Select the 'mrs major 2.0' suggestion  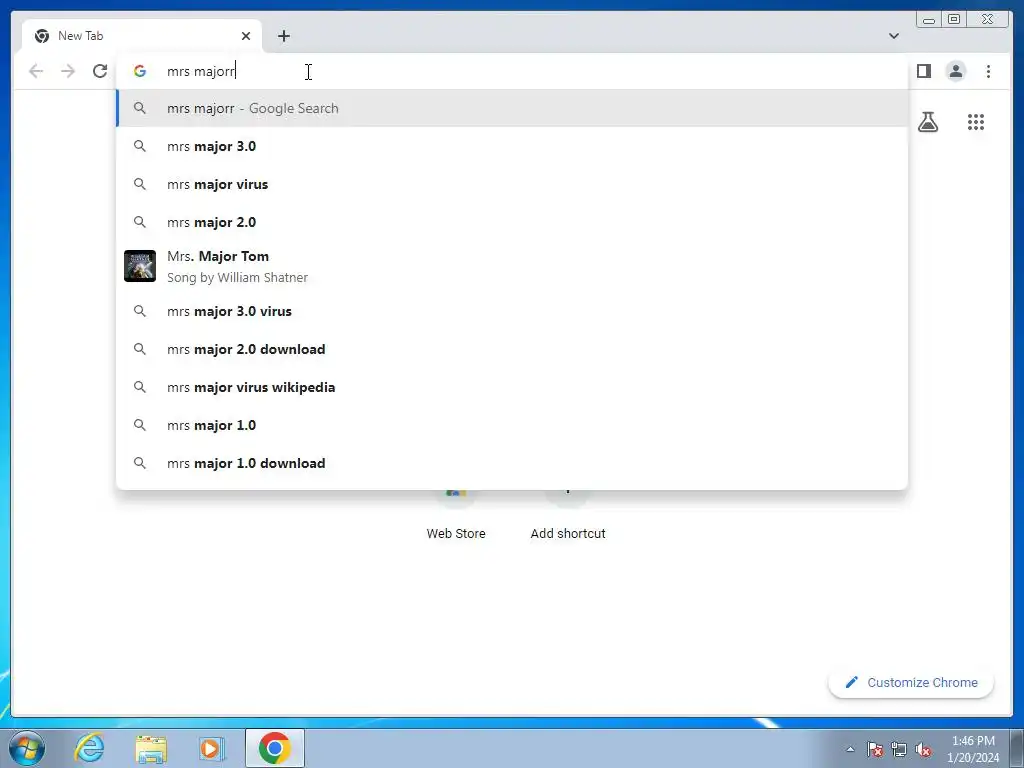click(512, 222)
